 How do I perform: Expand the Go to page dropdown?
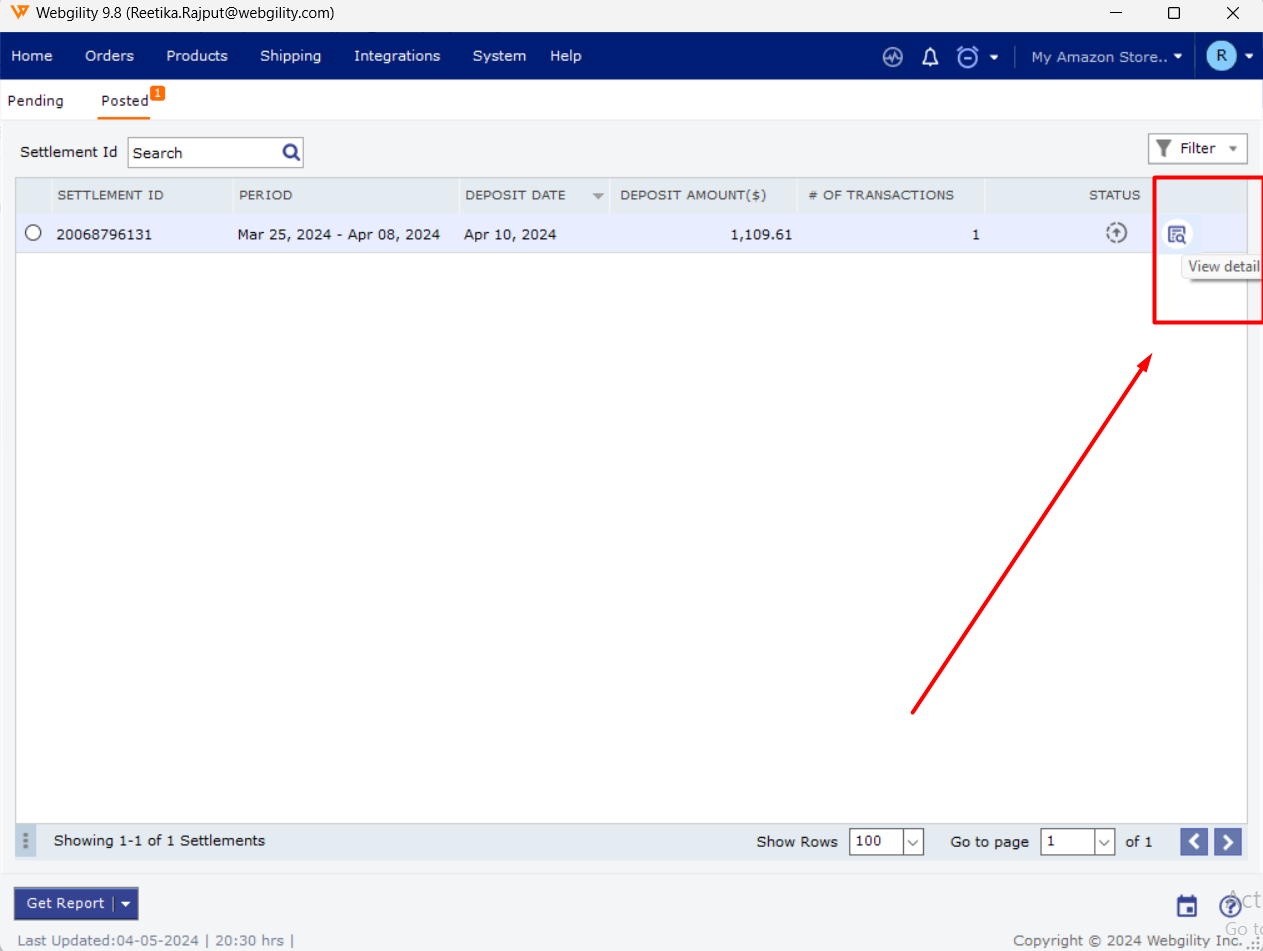(1104, 842)
